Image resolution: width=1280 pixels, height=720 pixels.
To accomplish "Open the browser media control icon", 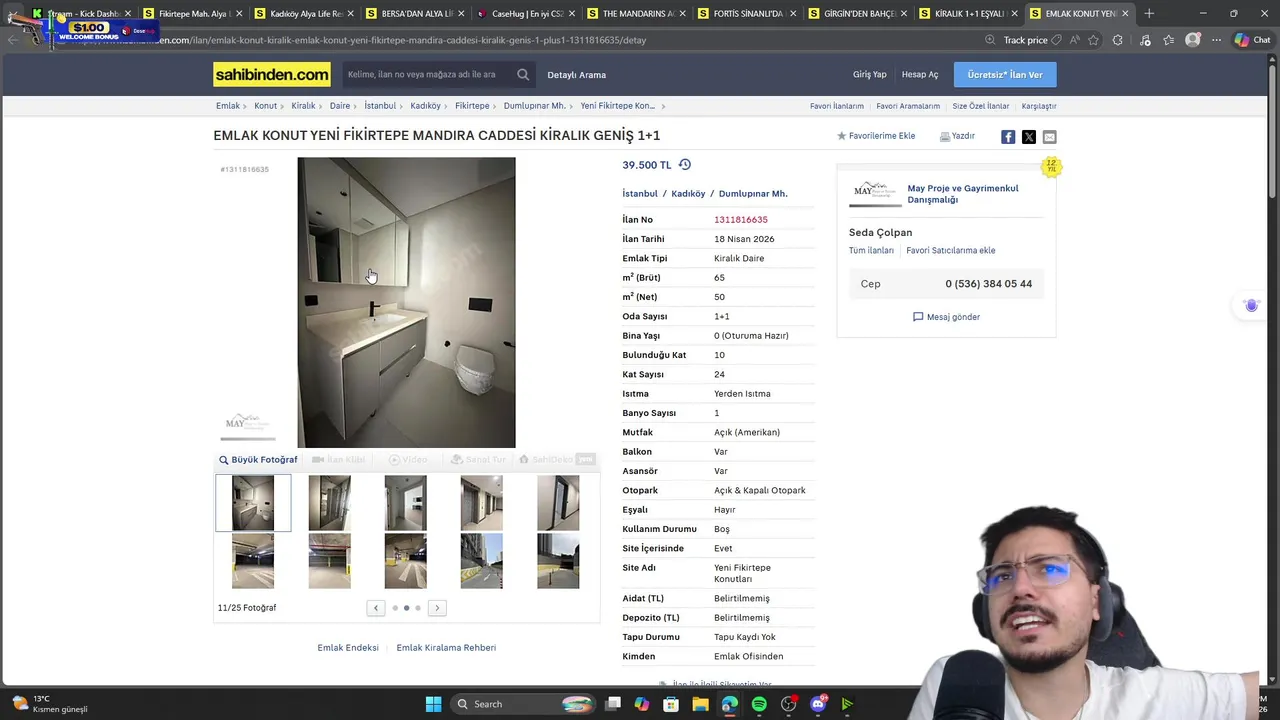I will coord(1145,40).
